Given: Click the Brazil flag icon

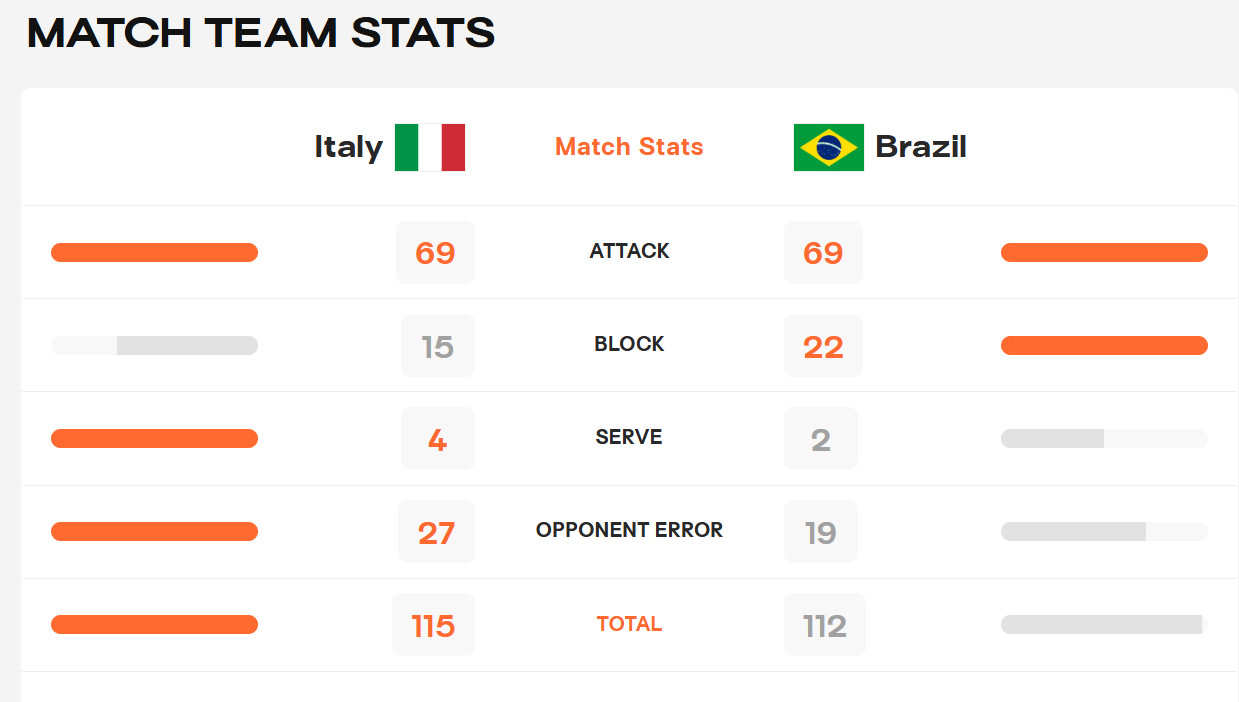Looking at the screenshot, I should pos(829,147).
